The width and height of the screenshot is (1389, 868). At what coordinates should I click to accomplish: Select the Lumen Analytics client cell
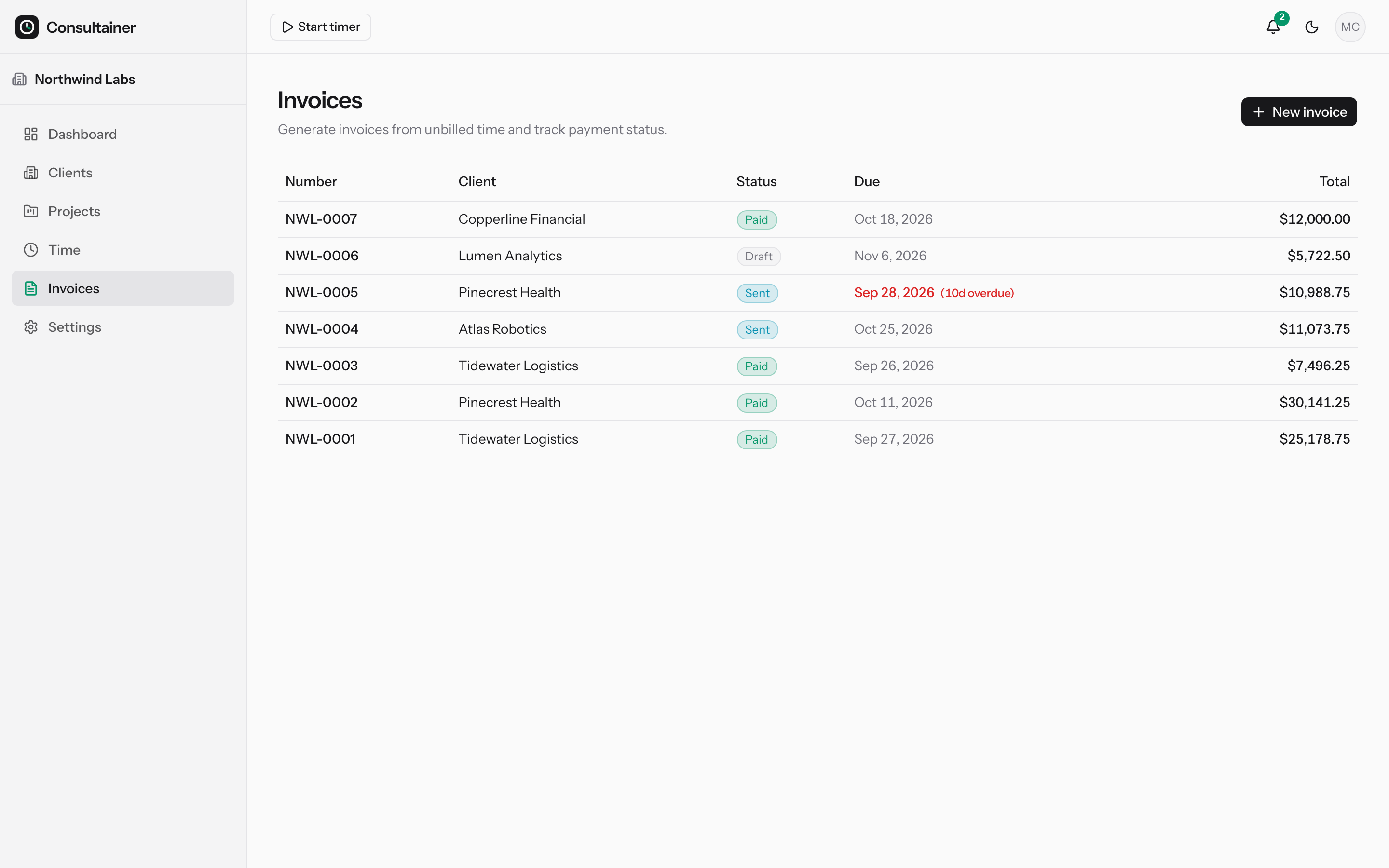[510, 256]
